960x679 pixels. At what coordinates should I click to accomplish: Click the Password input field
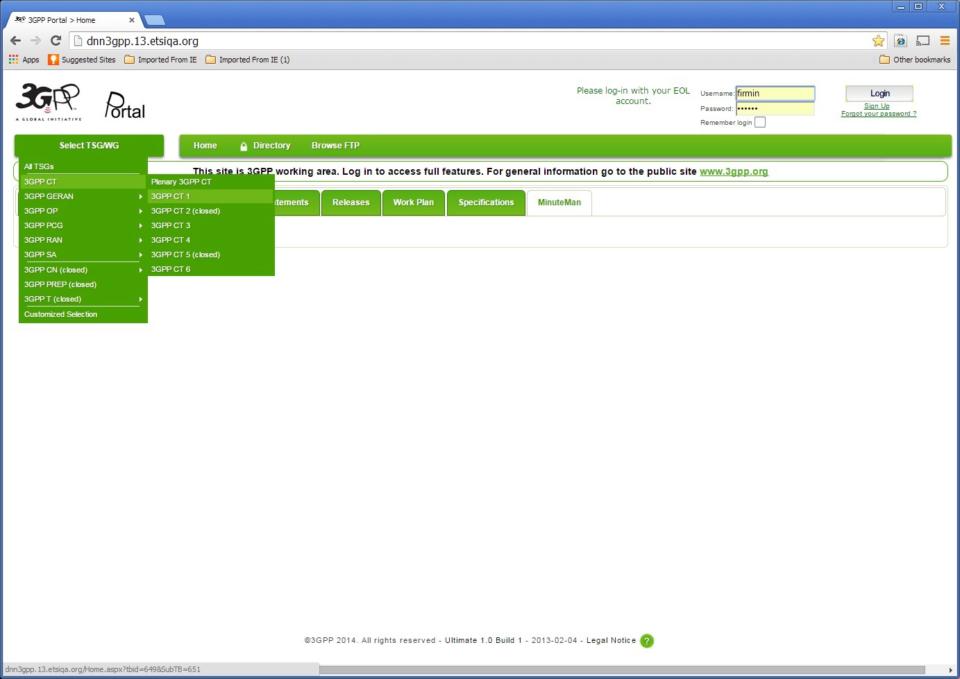[x=775, y=108]
